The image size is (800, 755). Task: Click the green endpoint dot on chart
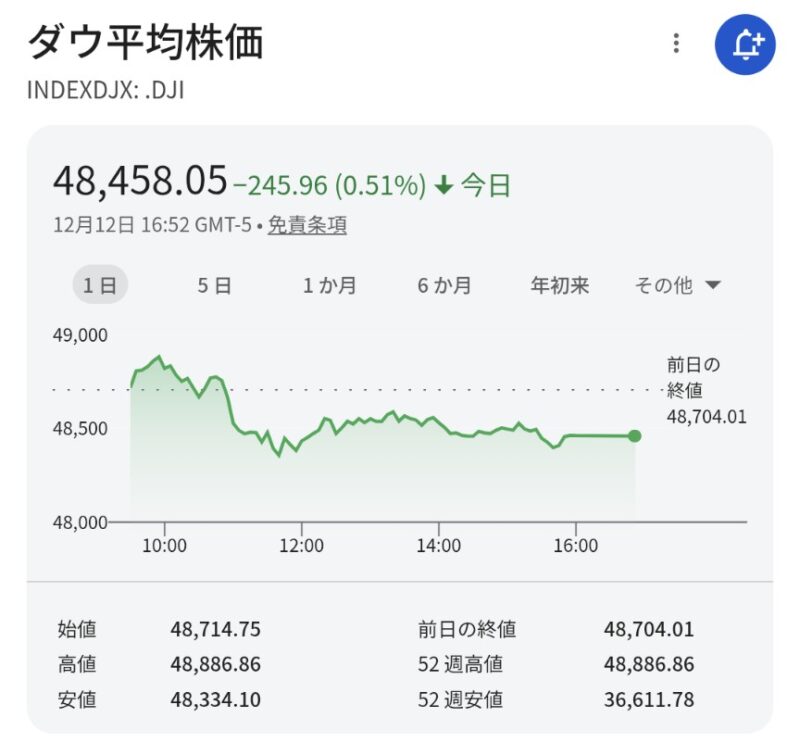tap(635, 436)
